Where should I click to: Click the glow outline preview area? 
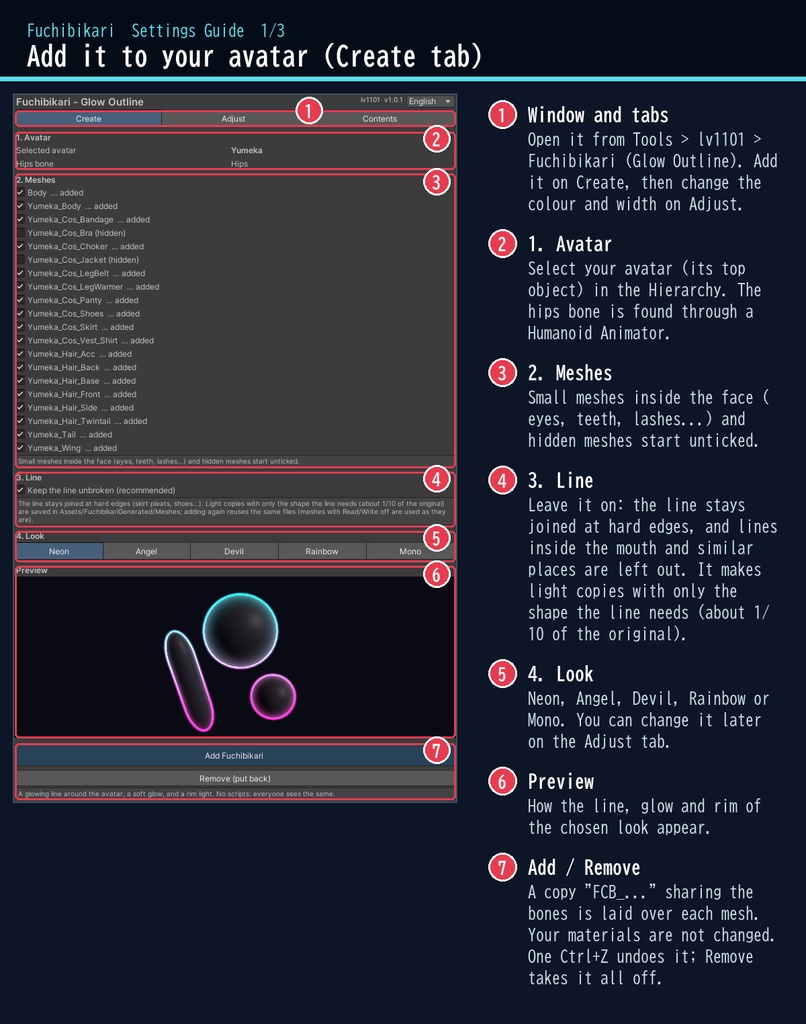click(x=235, y=656)
